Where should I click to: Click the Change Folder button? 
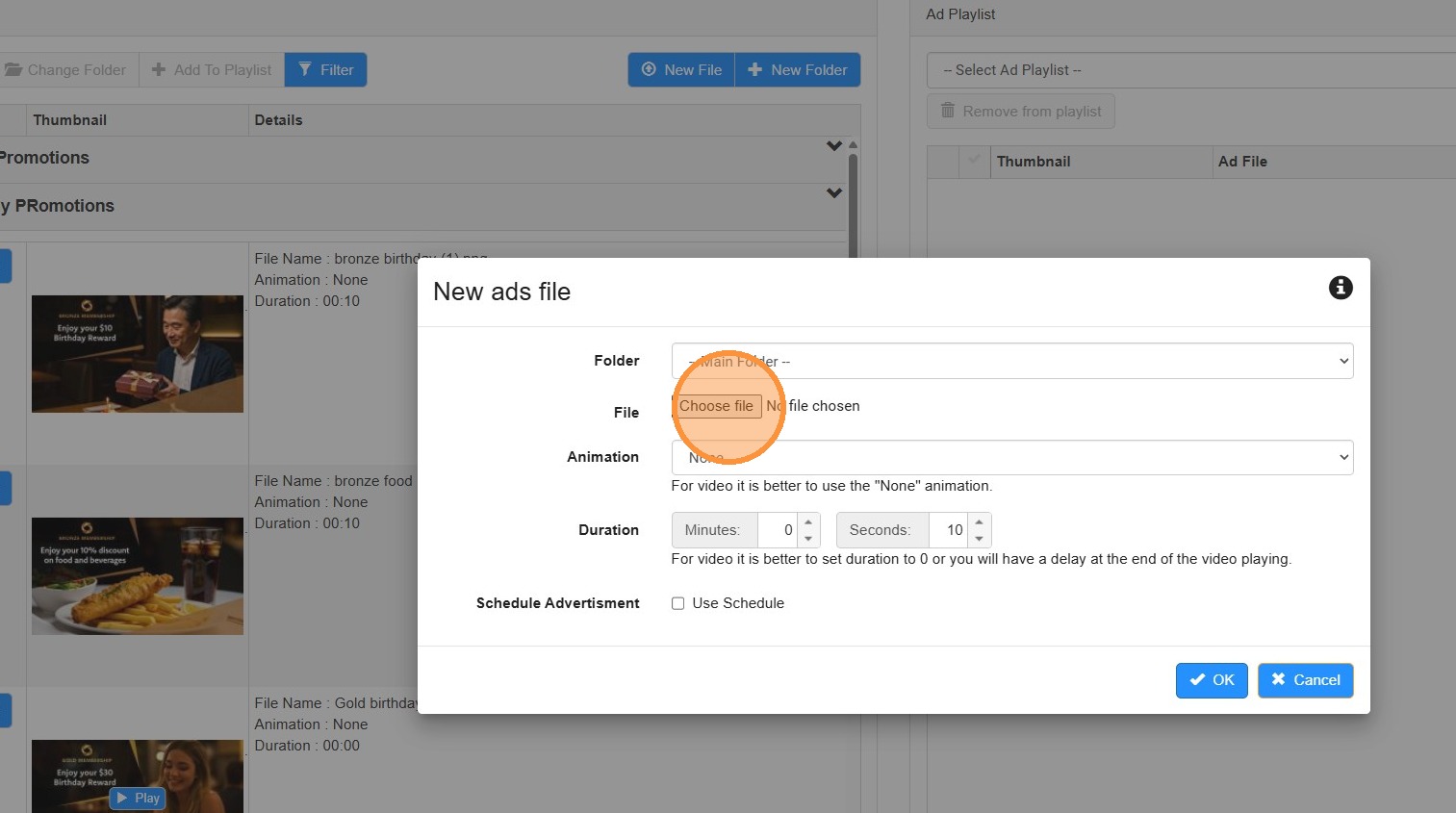[x=65, y=70]
